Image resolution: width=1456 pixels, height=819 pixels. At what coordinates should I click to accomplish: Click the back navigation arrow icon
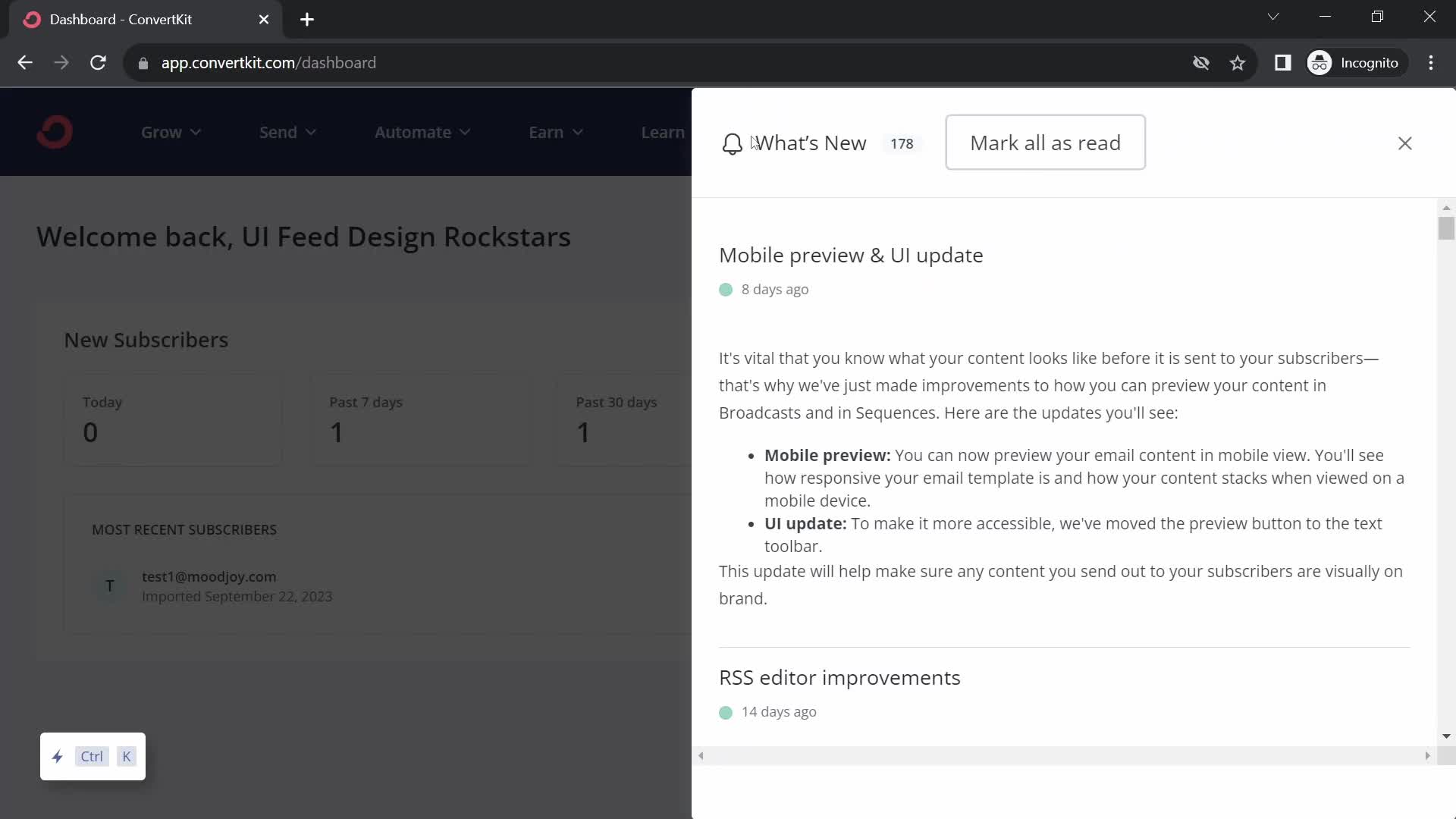[x=24, y=62]
